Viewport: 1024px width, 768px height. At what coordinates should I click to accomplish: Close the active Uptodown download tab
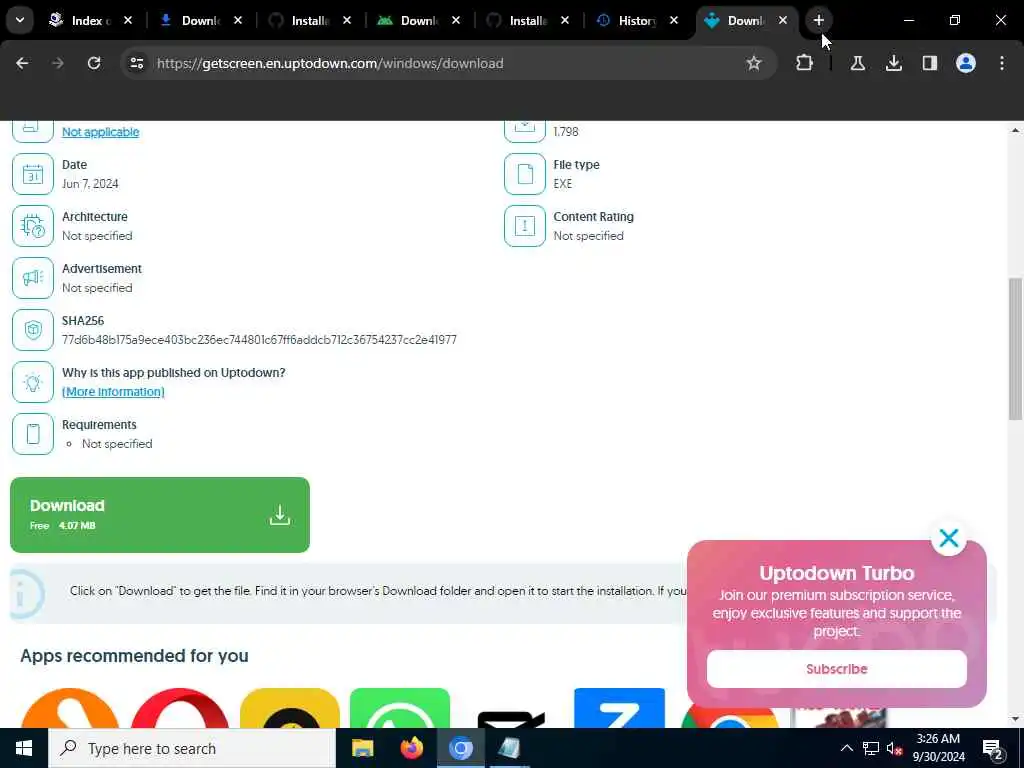782,21
